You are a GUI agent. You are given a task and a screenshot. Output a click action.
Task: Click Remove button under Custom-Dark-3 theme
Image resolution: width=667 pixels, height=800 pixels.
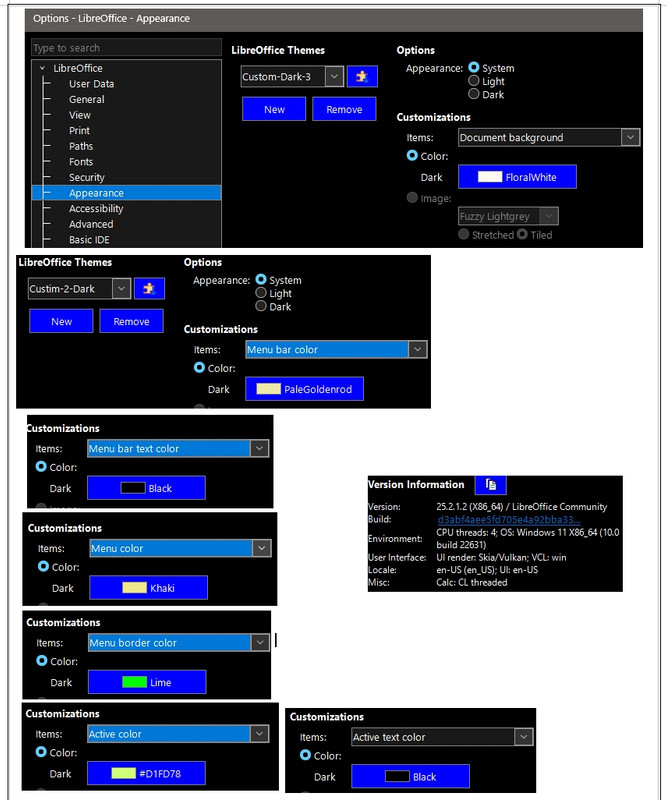pyautogui.click(x=344, y=109)
